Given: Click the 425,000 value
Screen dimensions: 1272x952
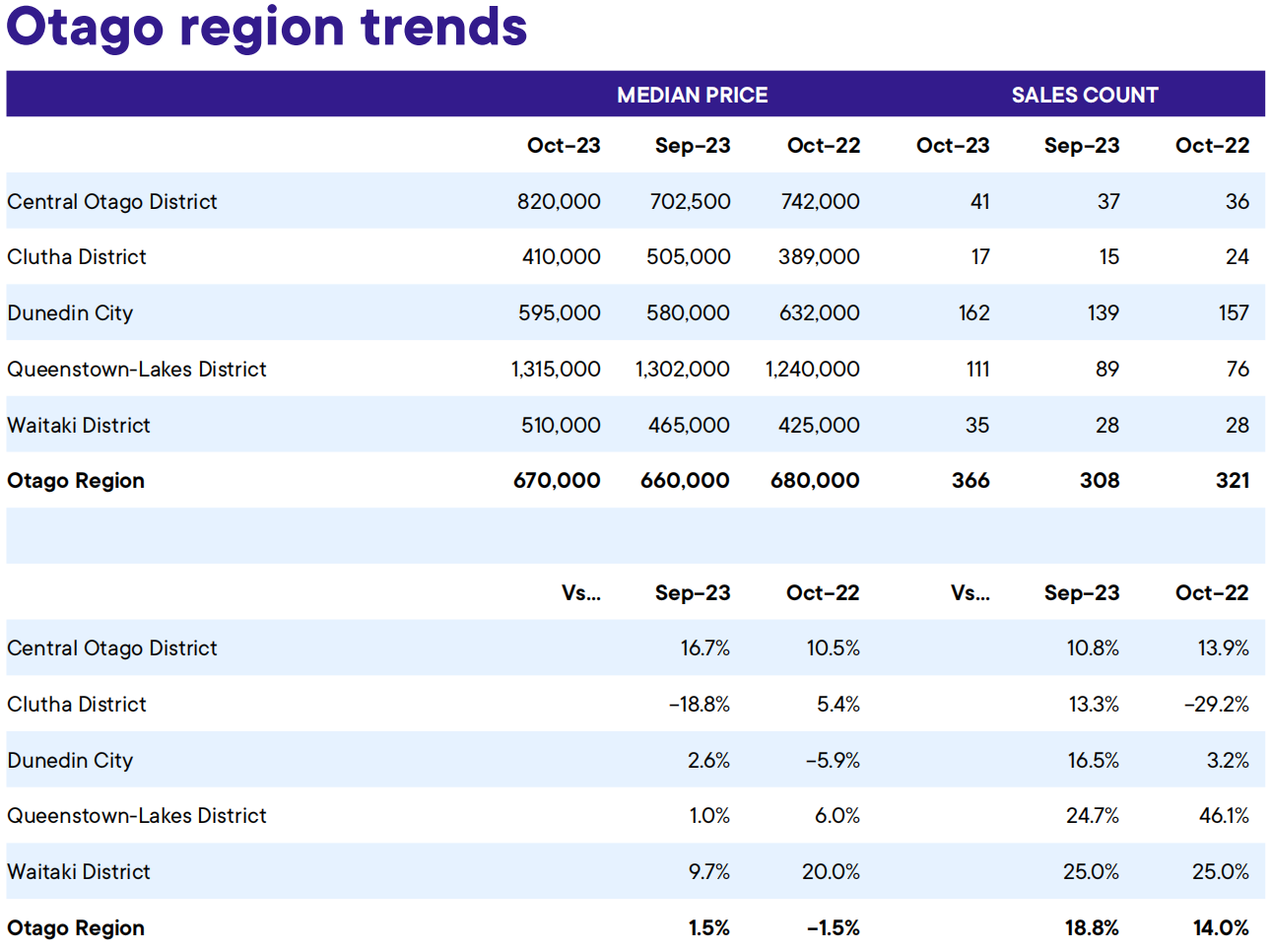Looking at the screenshot, I should 819,425.
